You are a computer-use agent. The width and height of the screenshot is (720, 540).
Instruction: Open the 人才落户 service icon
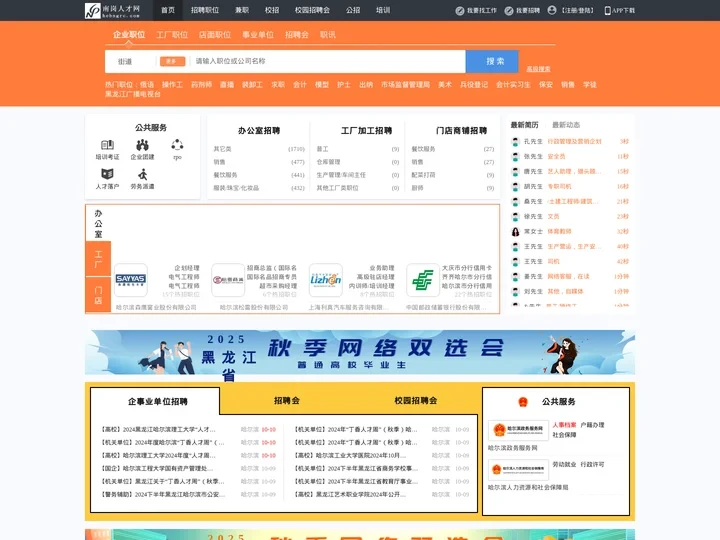[107, 174]
